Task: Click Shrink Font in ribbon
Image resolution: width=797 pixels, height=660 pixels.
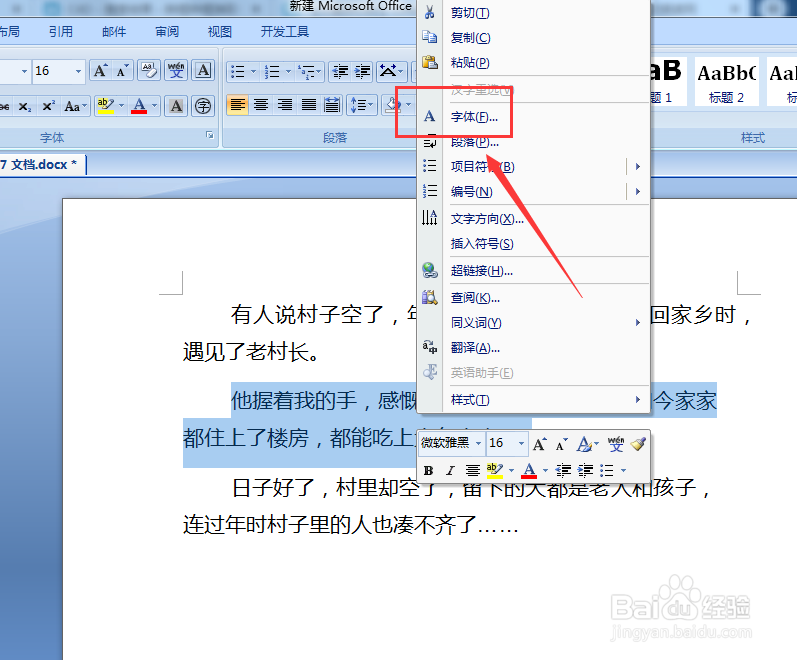Action: point(122,71)
